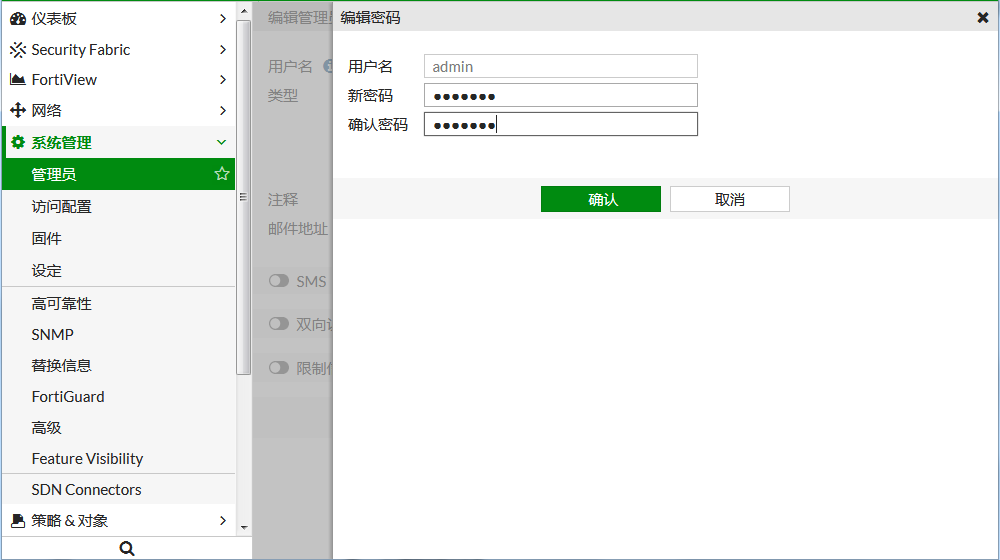Click the system management gear icon
The image size is (1000, 560).
click(x=18, y=143)
